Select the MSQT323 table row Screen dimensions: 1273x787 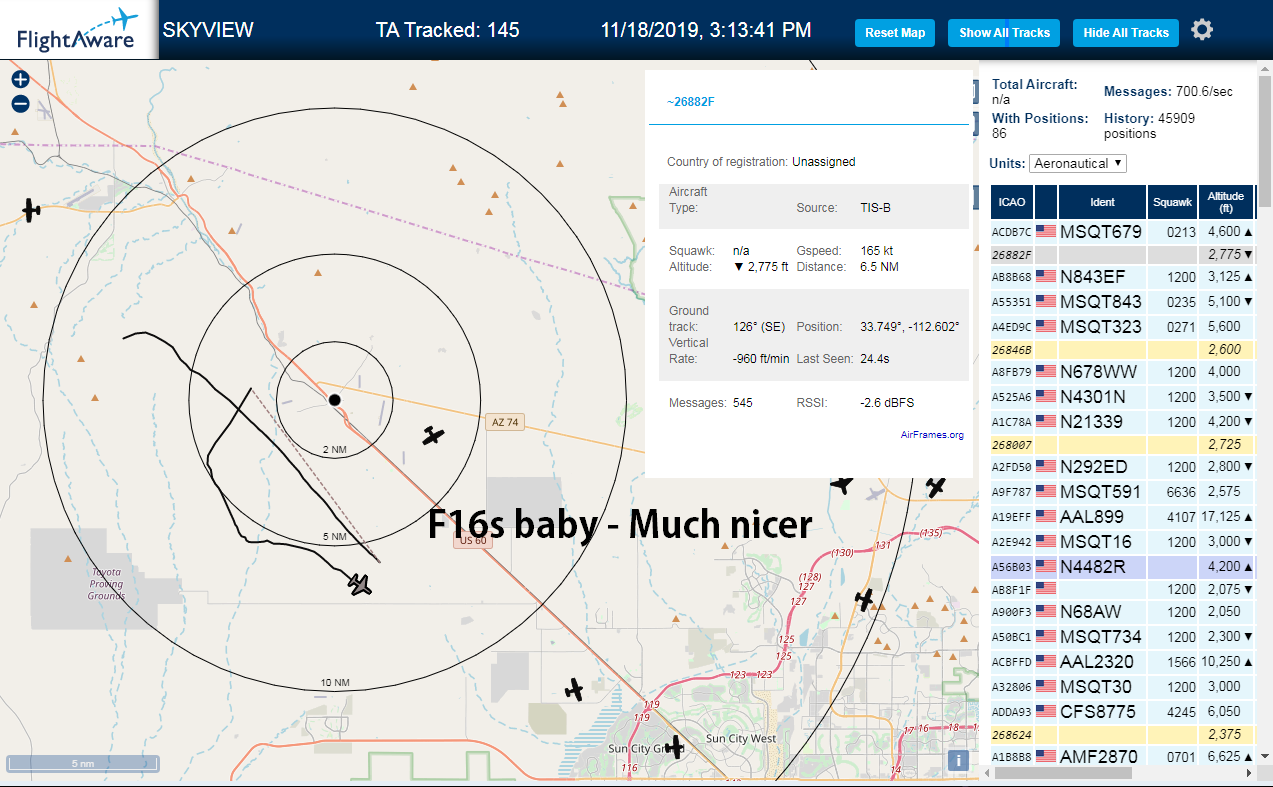[x=1122, y=326]
